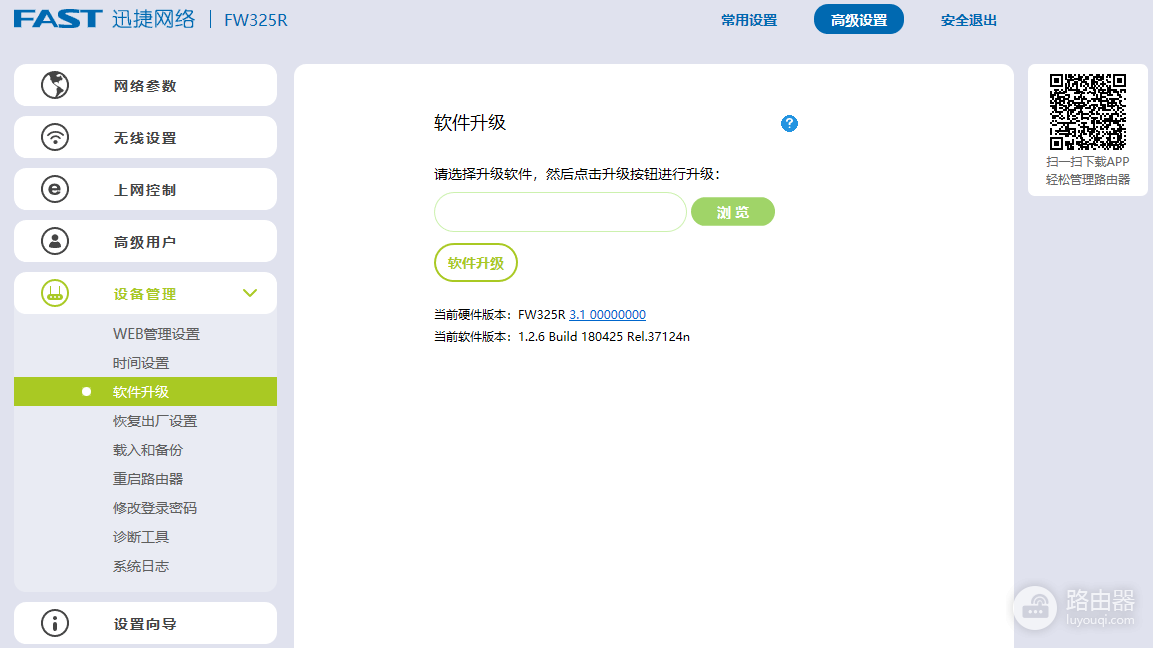
Task: Open the 无线设置 menu section
Action: (x=146, y=138)
